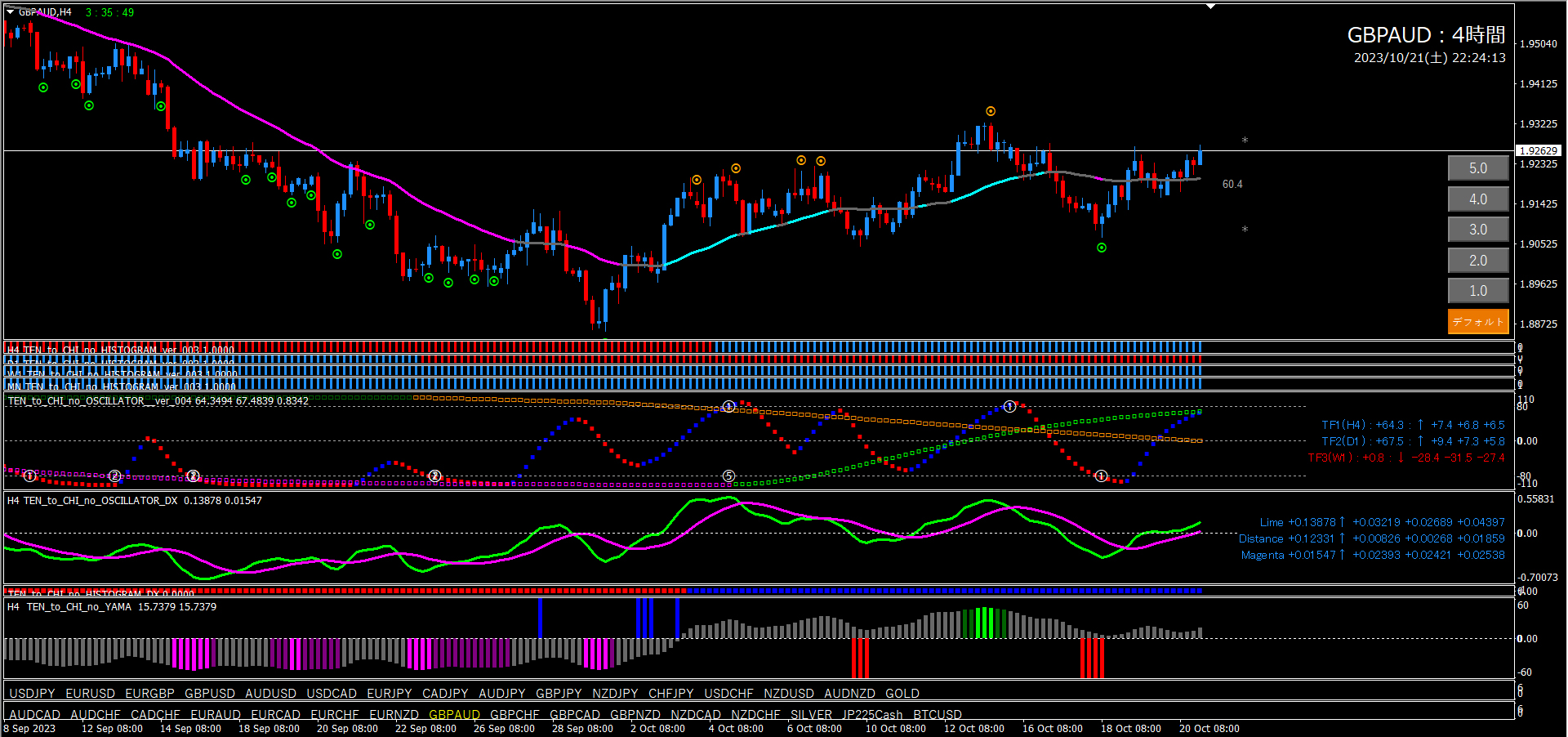Show the GBPNZD pair

point(635,715)
